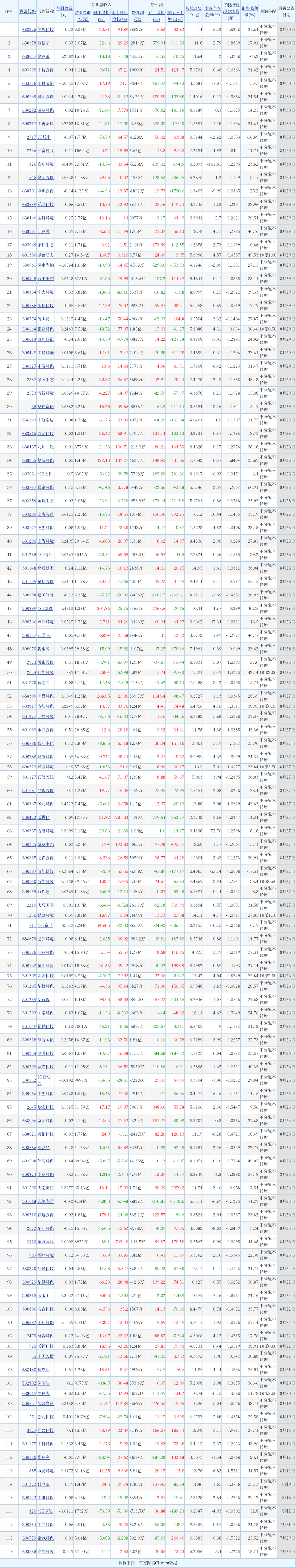Click the 万德斯 stock name link
Viewport: 296px width, 1568px height.
(x=46, y=43)
